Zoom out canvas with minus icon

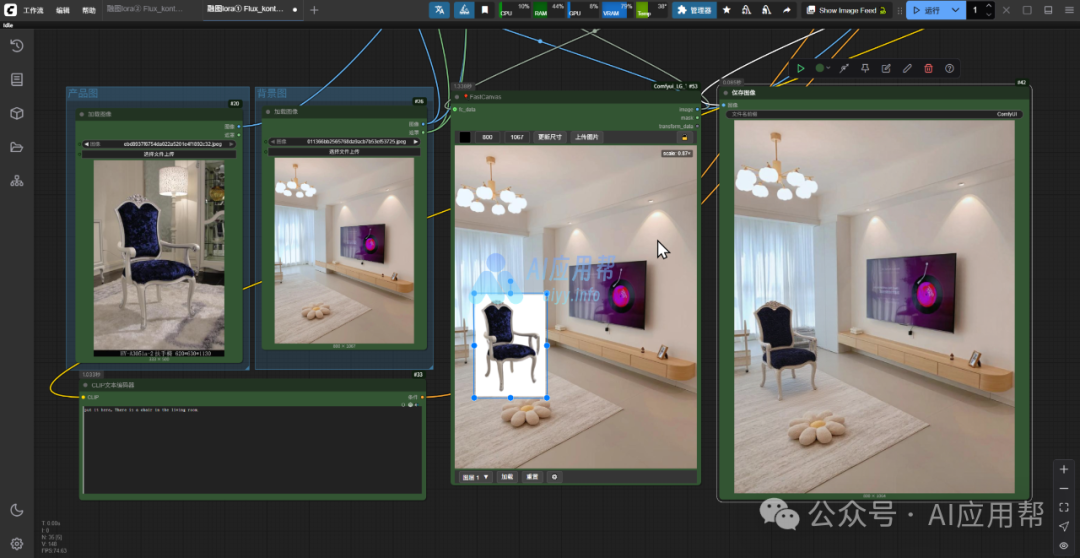pos(1063,488)
